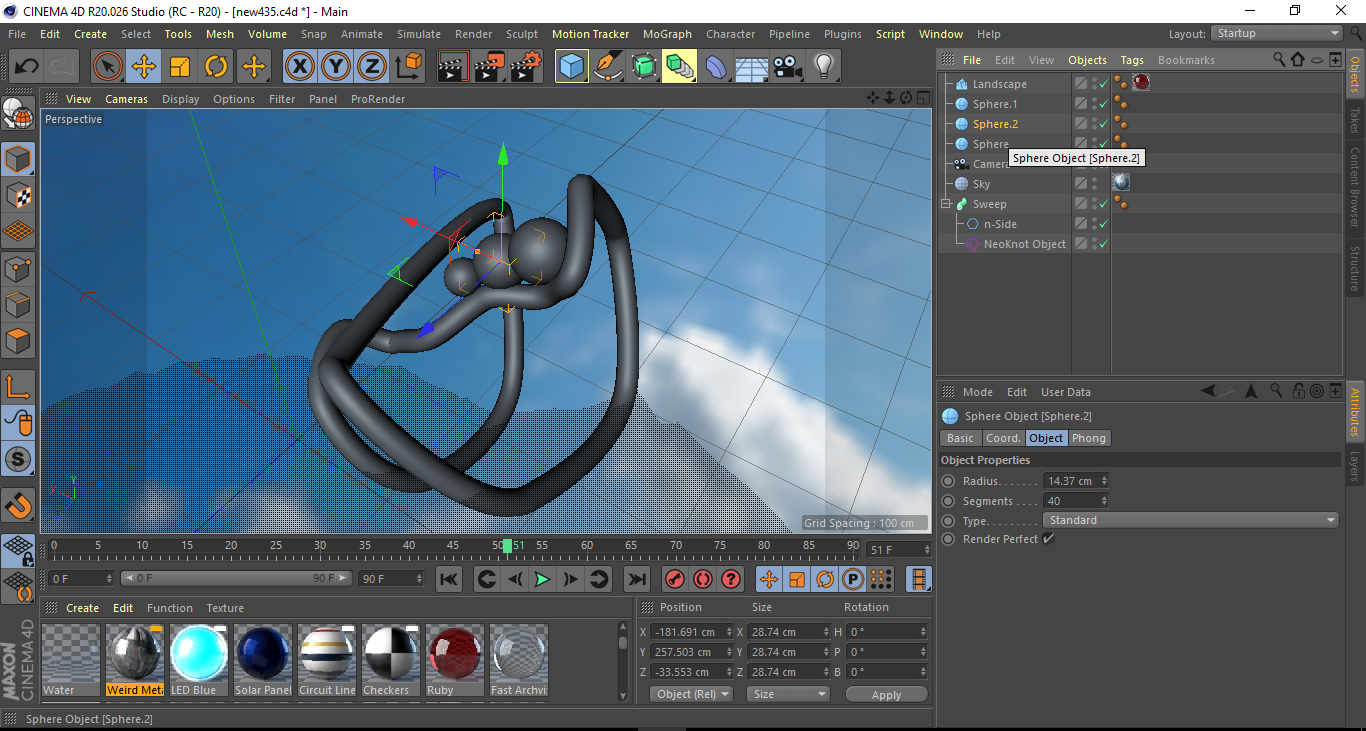This screenshot has height=731, width=1366.
Task: Select the Ruby material swatch
Action: (454, 660)
